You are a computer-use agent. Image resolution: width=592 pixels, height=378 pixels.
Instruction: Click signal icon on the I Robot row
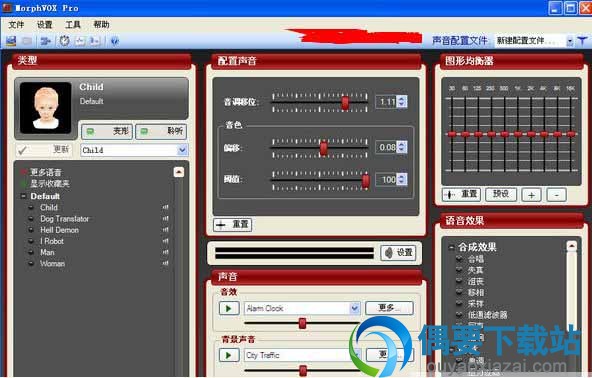point(165,241)
